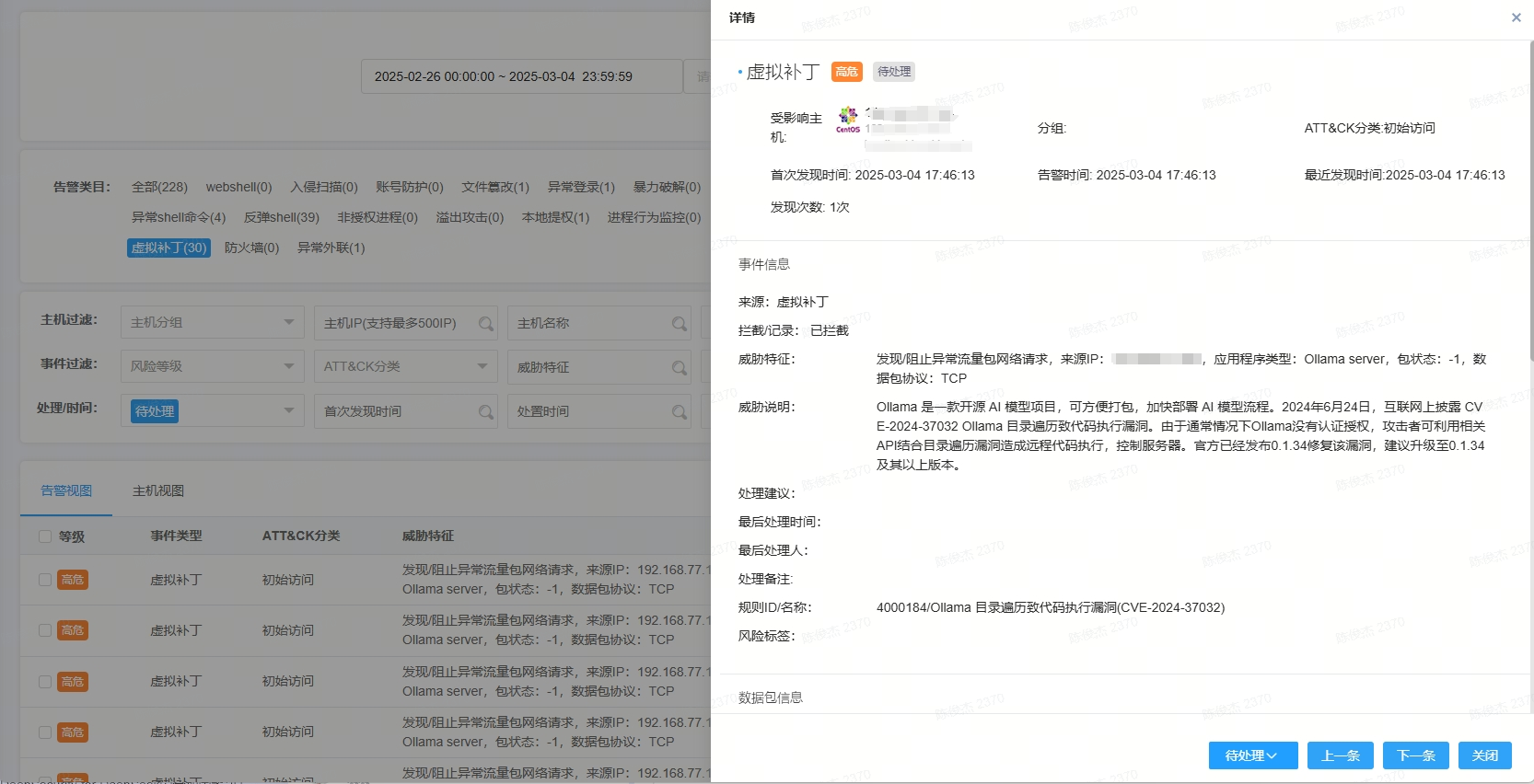Click the 高危 risk badge in details
The image size is (1534, 784).
click(846, 72)
